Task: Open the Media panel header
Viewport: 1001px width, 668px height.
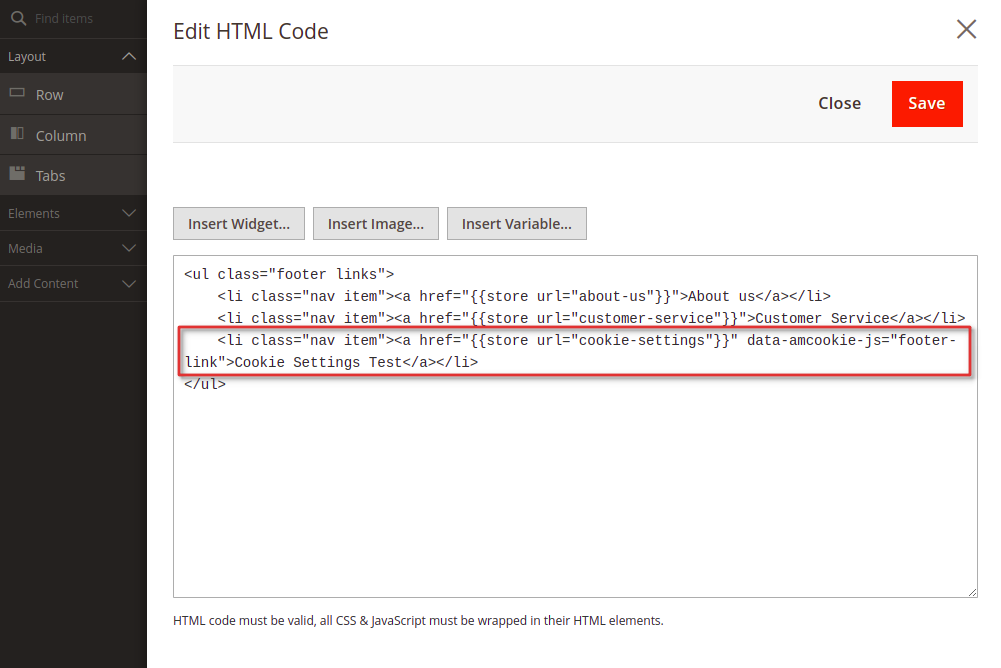Action: pos(73,248)
